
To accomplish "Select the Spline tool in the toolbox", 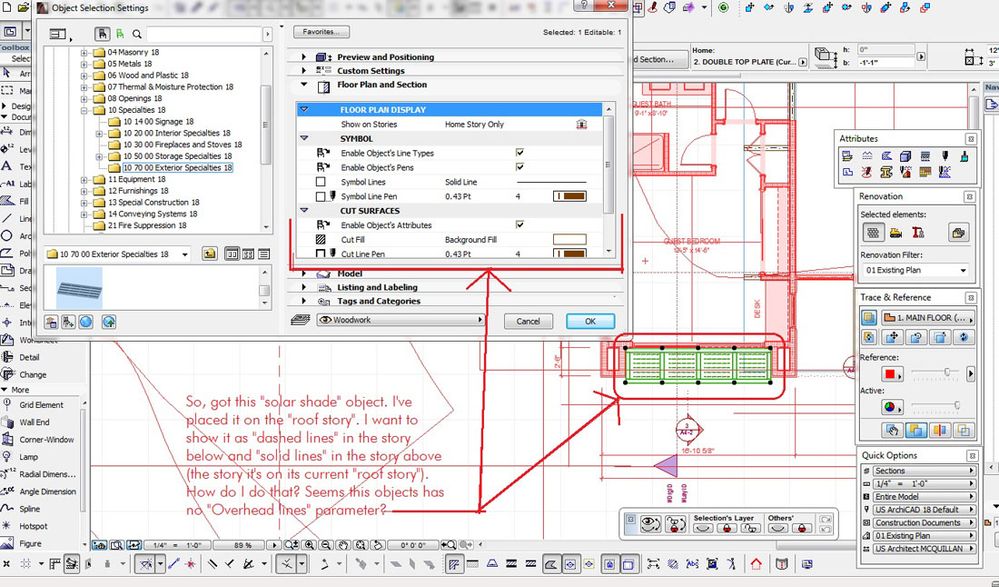I will coord(32,508).
